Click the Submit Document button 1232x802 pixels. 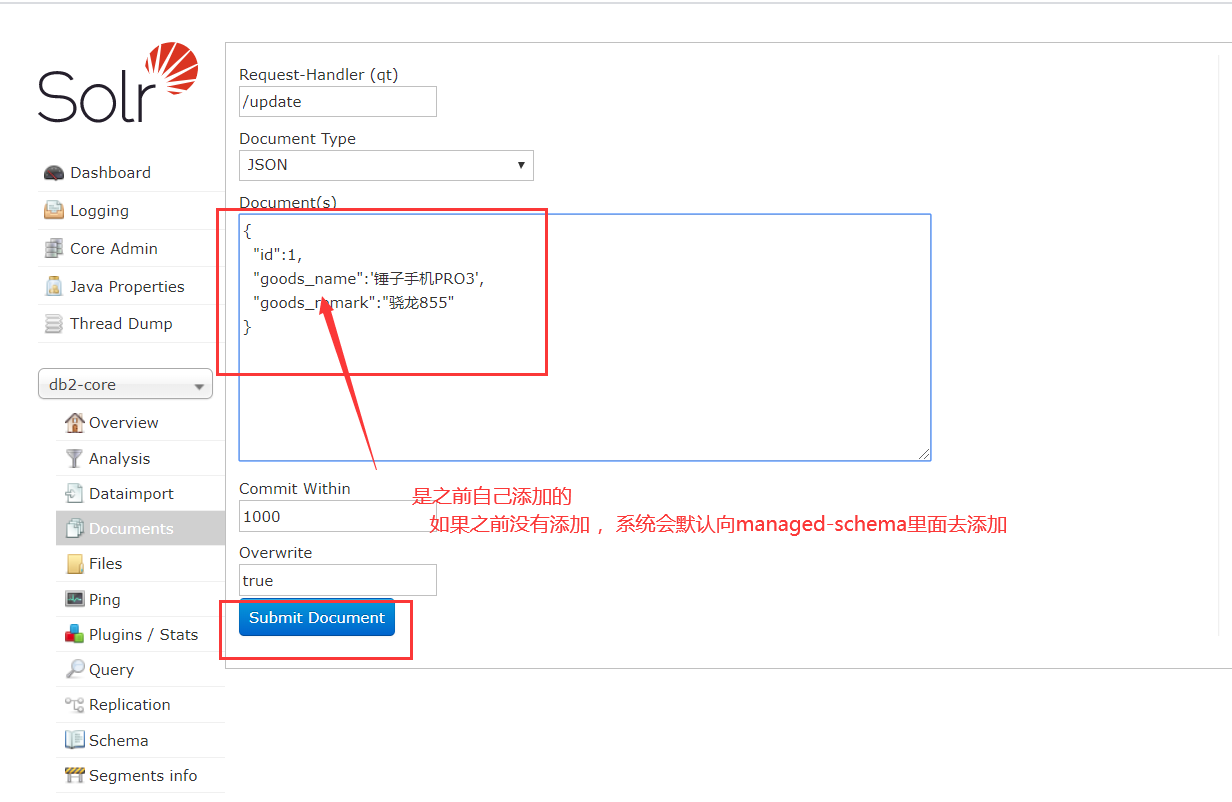(x=317, y=618)
